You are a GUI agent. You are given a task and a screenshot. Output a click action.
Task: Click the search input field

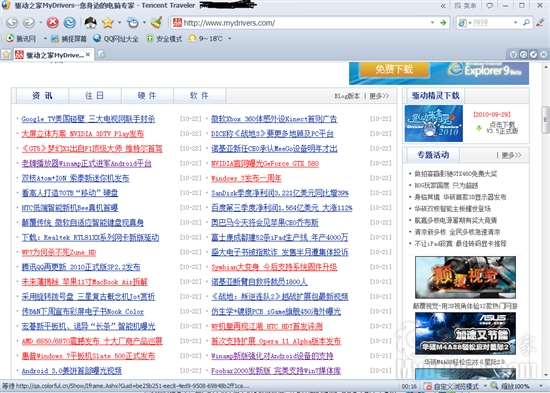coord(492,23)
